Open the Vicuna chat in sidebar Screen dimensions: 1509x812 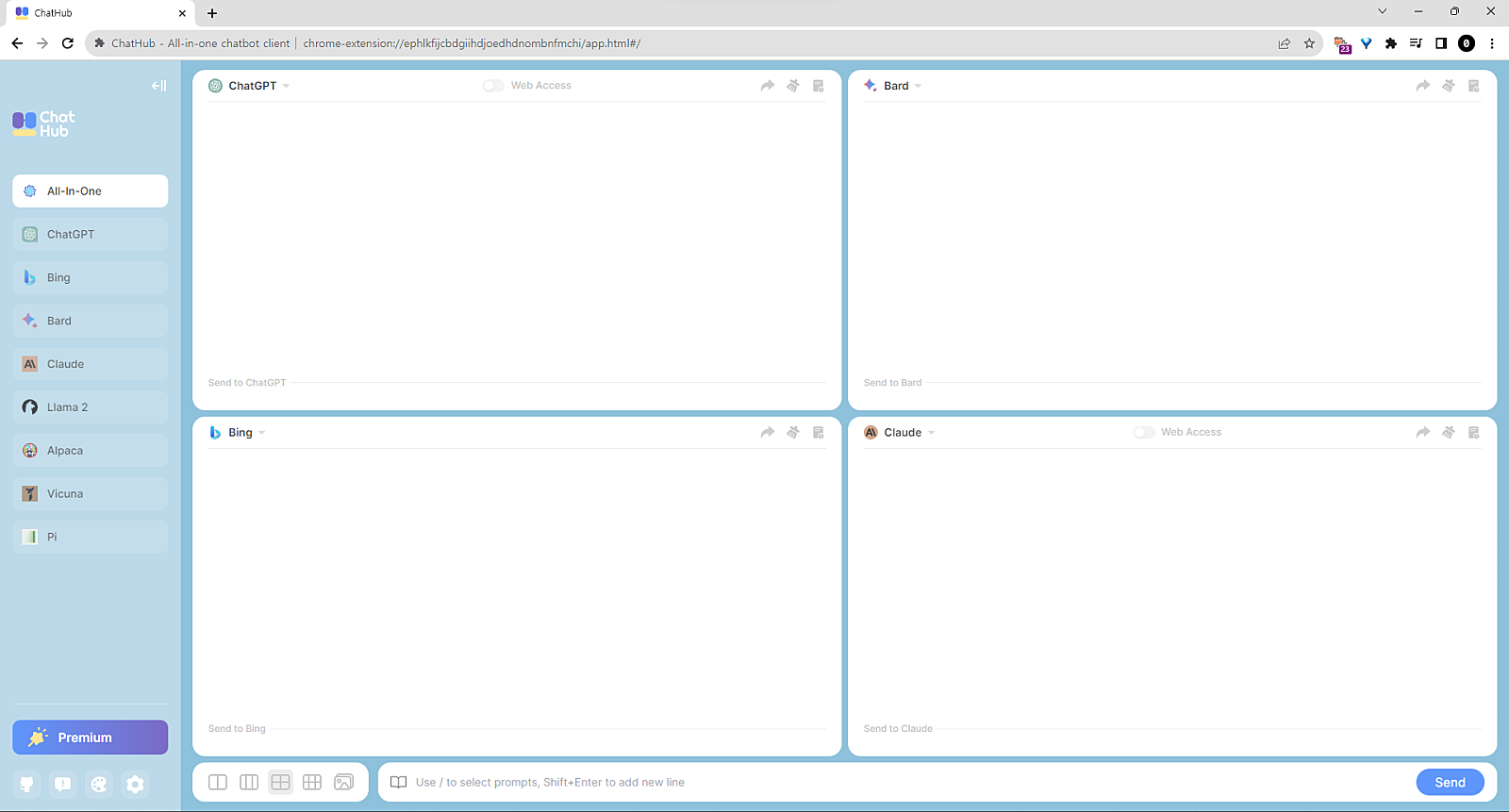point(91,494)
